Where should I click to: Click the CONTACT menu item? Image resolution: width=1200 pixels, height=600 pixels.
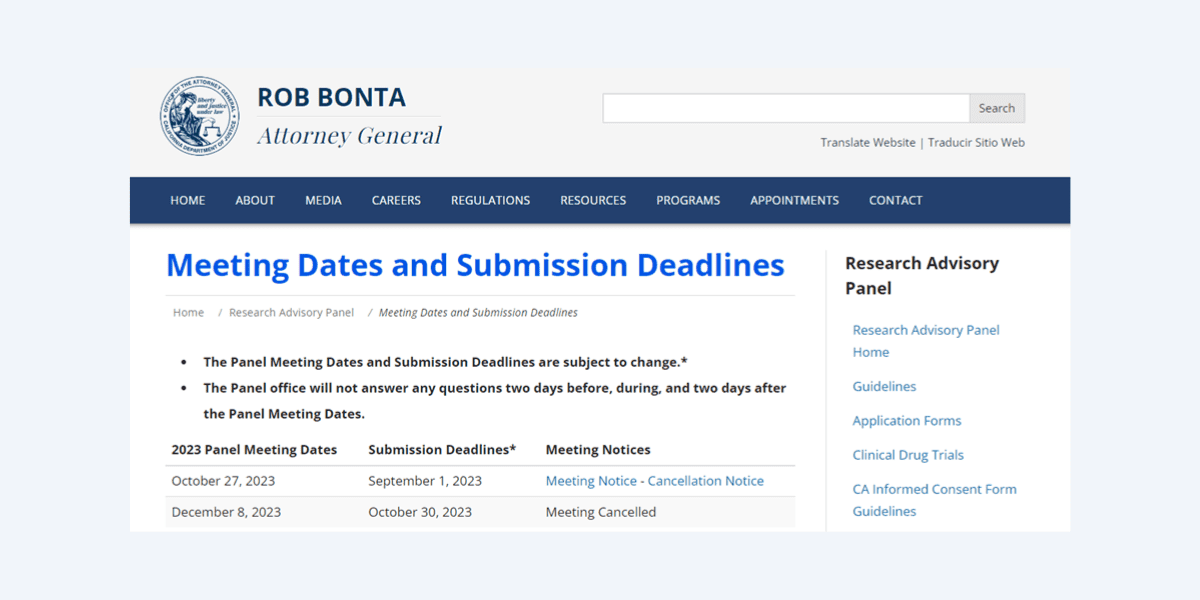[895, 200]
